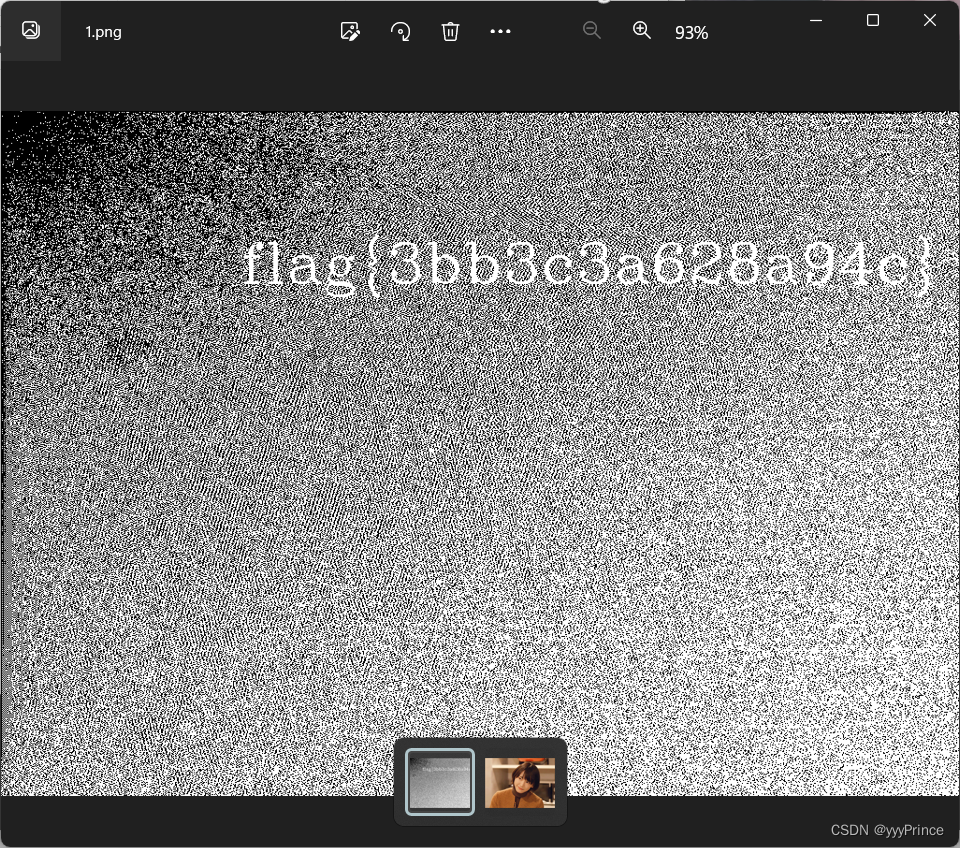
Task: Minimize the Photos window
Action: [x=816, y=20]
